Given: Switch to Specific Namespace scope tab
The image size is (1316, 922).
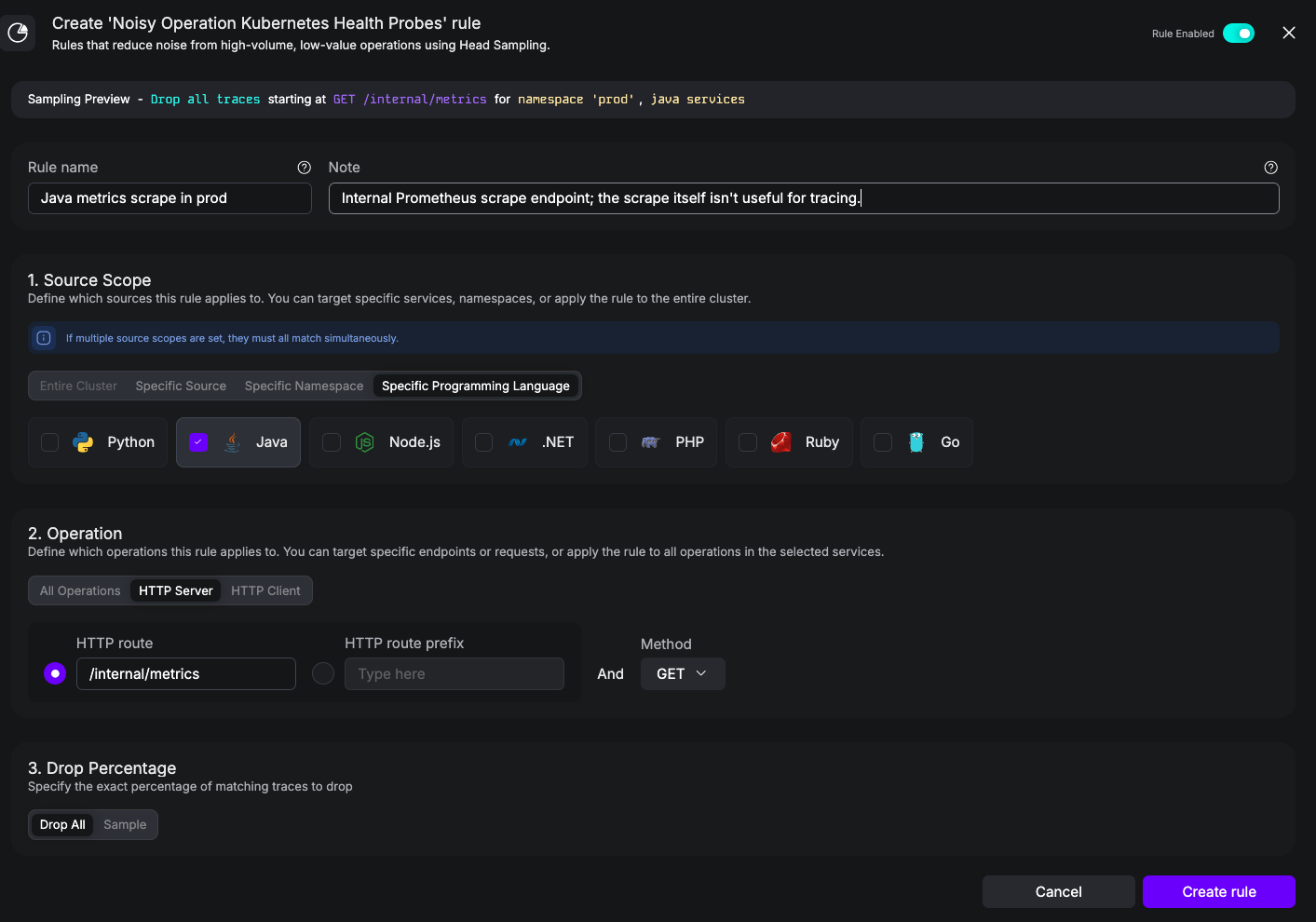Looking at the screenshot, I should (305, 386).
